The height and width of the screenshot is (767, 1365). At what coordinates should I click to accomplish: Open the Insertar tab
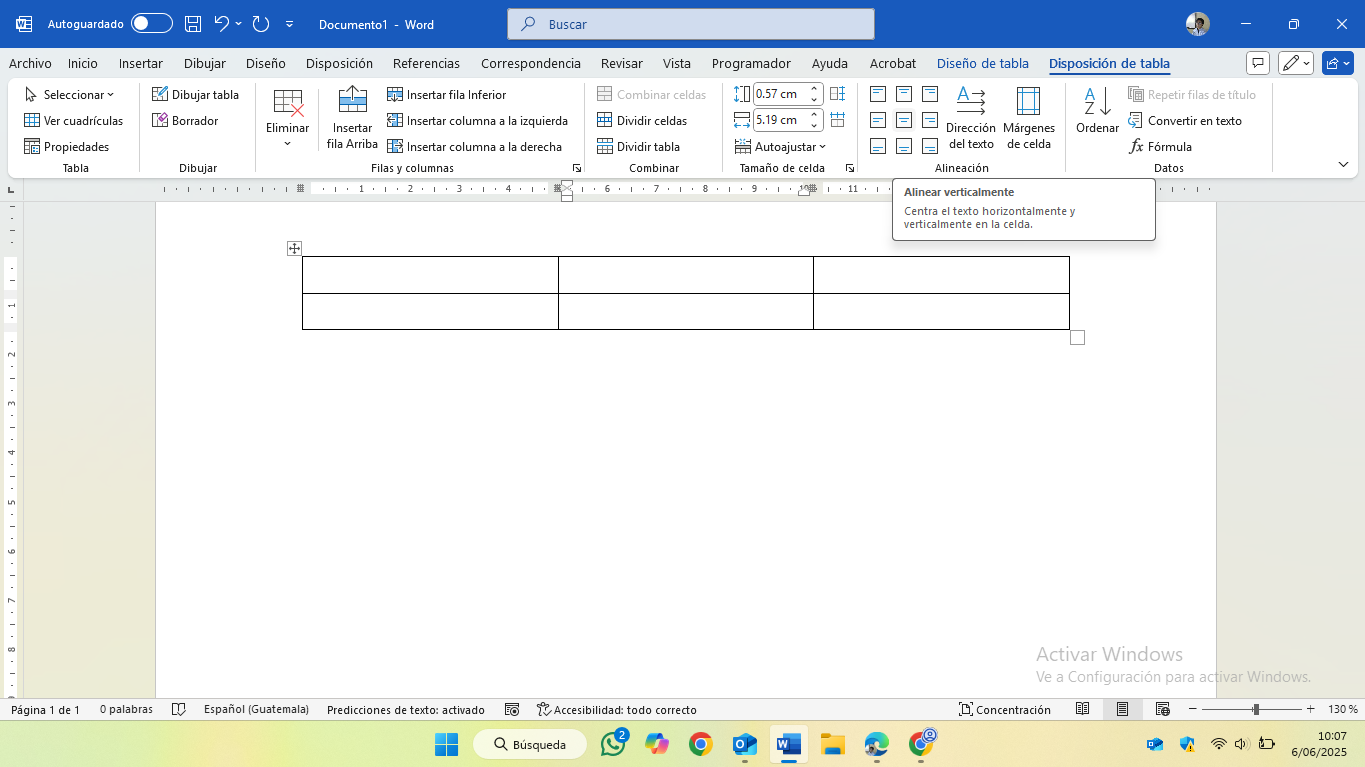click(x=141, y=63)
